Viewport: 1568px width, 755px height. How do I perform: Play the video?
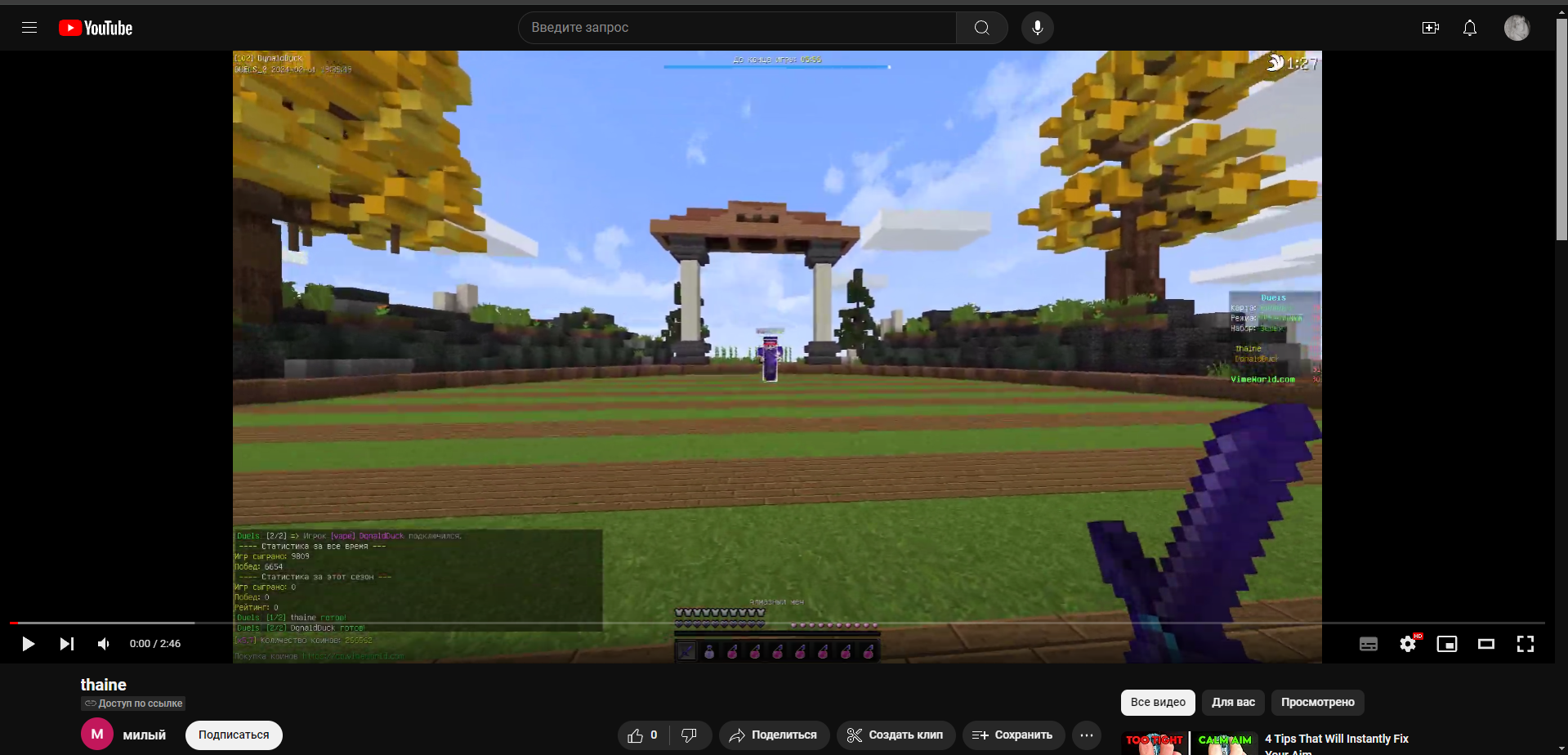pos(28,644)
